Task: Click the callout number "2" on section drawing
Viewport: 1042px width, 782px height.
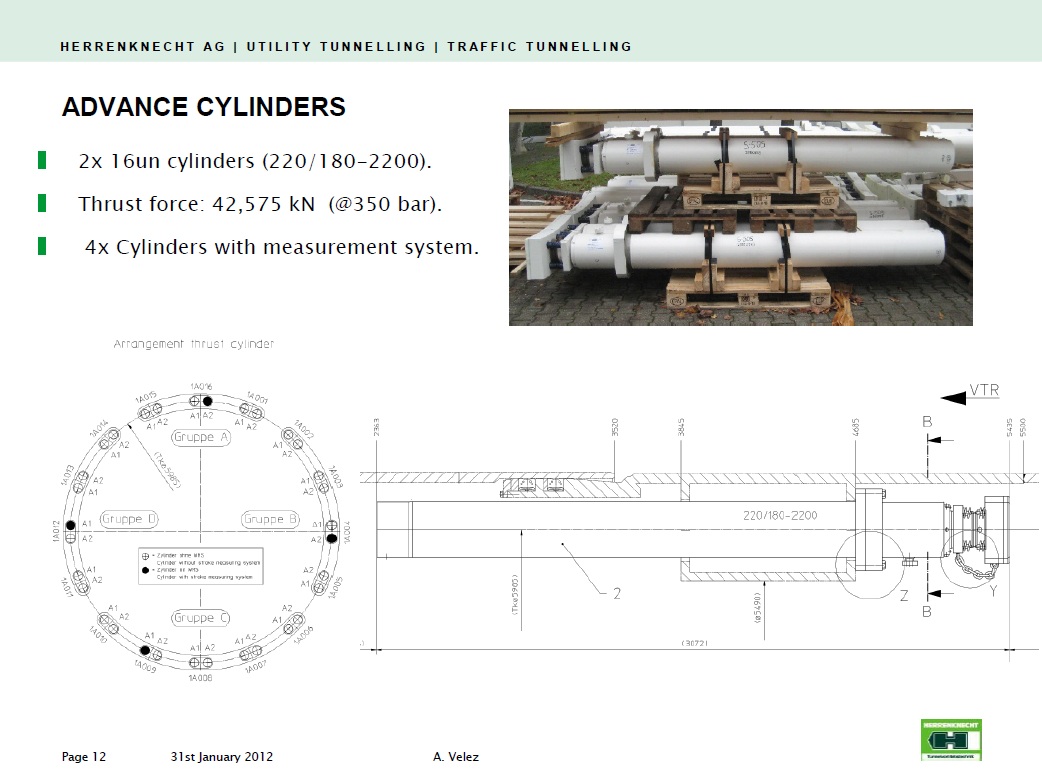Action: [617, 593]
